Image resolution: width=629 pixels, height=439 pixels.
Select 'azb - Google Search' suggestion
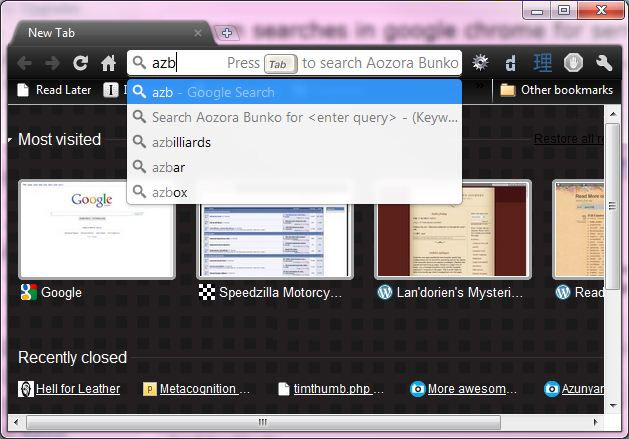coord(212,92)
